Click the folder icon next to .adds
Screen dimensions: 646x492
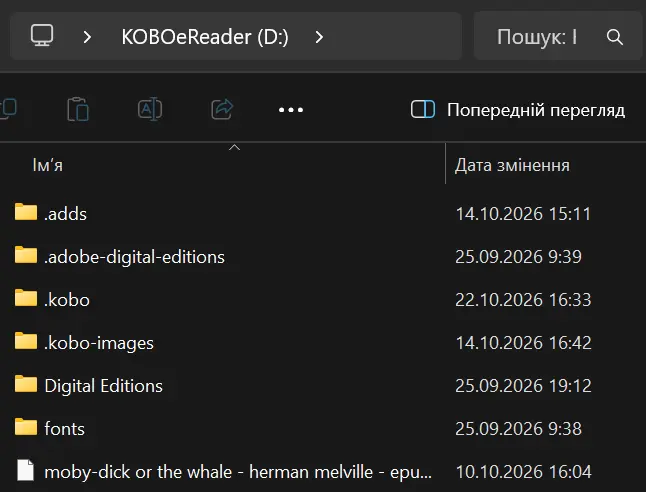[26, 212]
